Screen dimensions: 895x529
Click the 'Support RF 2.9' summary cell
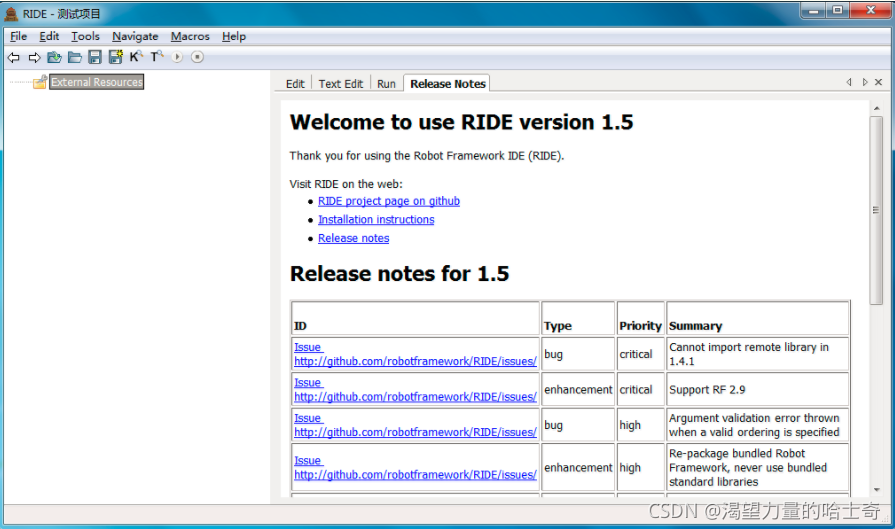(757, 390)
